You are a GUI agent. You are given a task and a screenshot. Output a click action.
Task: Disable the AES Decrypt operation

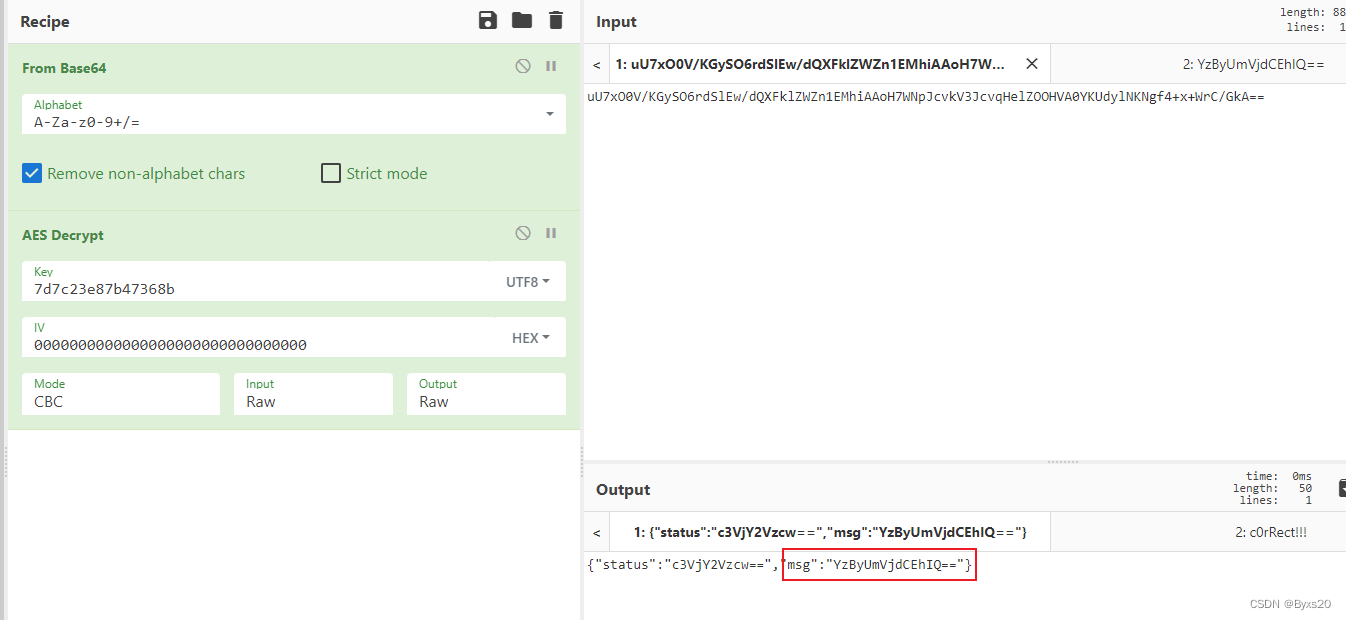pyautogui.click(x=522, y=233)
